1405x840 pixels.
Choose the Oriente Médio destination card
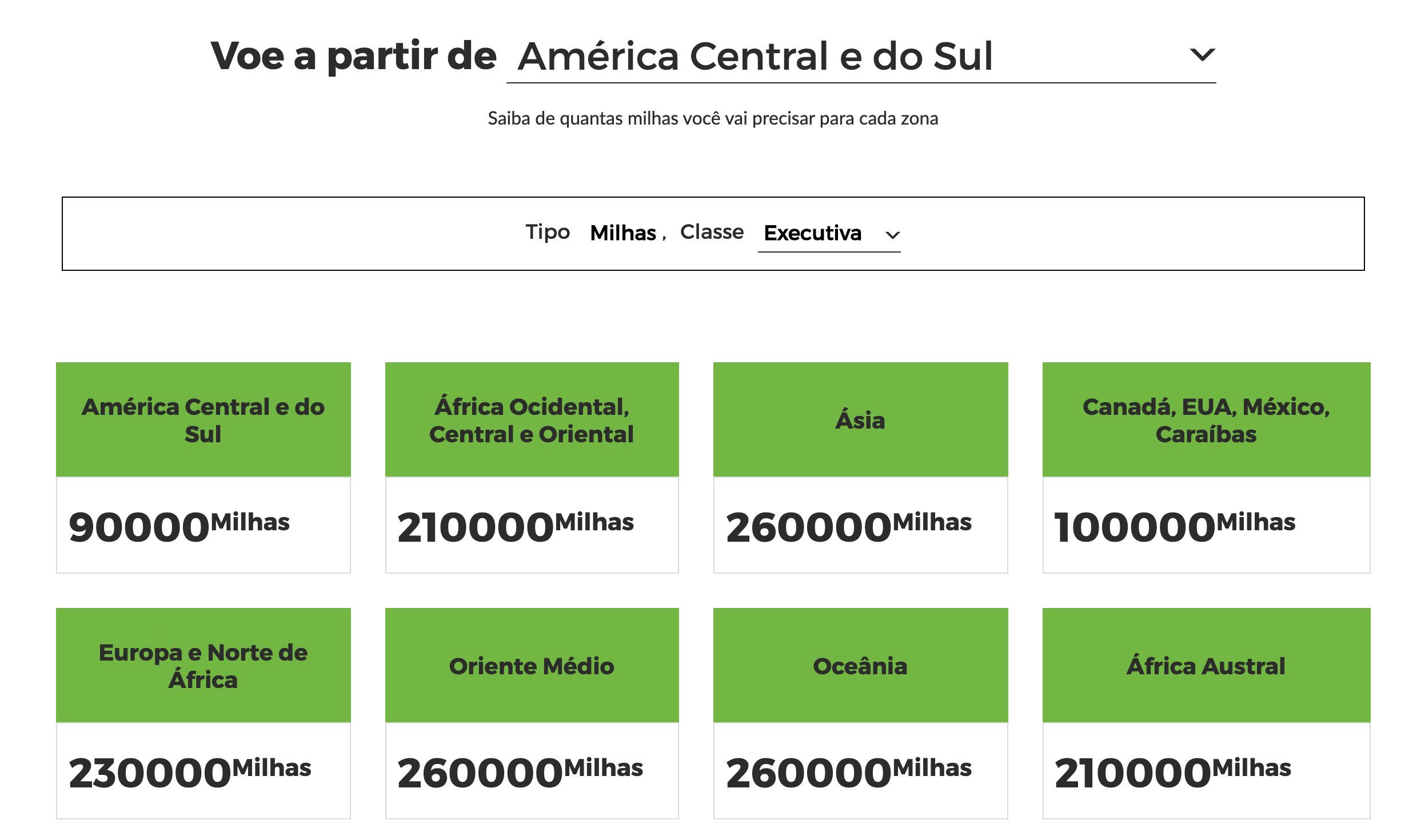pyautogui.click(x=532, y=713)
